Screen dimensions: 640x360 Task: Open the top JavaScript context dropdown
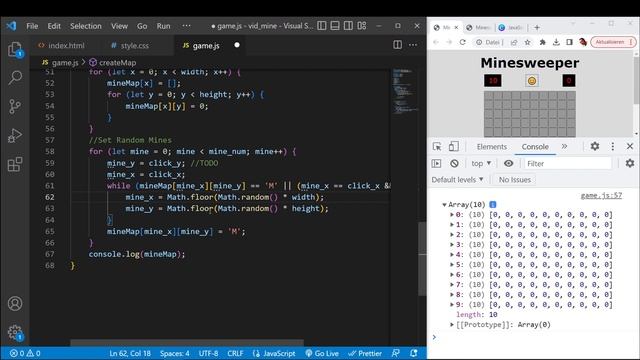[x=481, y=163]
